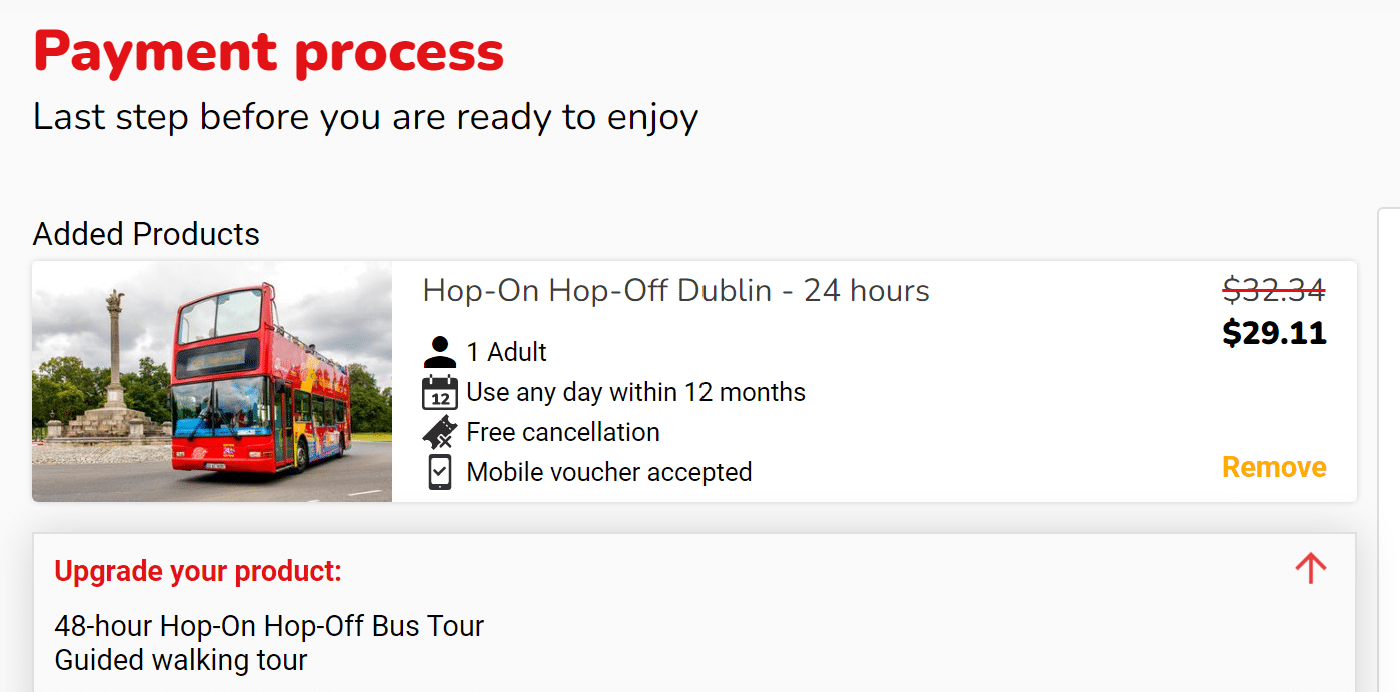Expand the 48-hour Hop-On Hop-Off upgrade option
Viewport: 1400px width, 692px height.
coord(268,625)
